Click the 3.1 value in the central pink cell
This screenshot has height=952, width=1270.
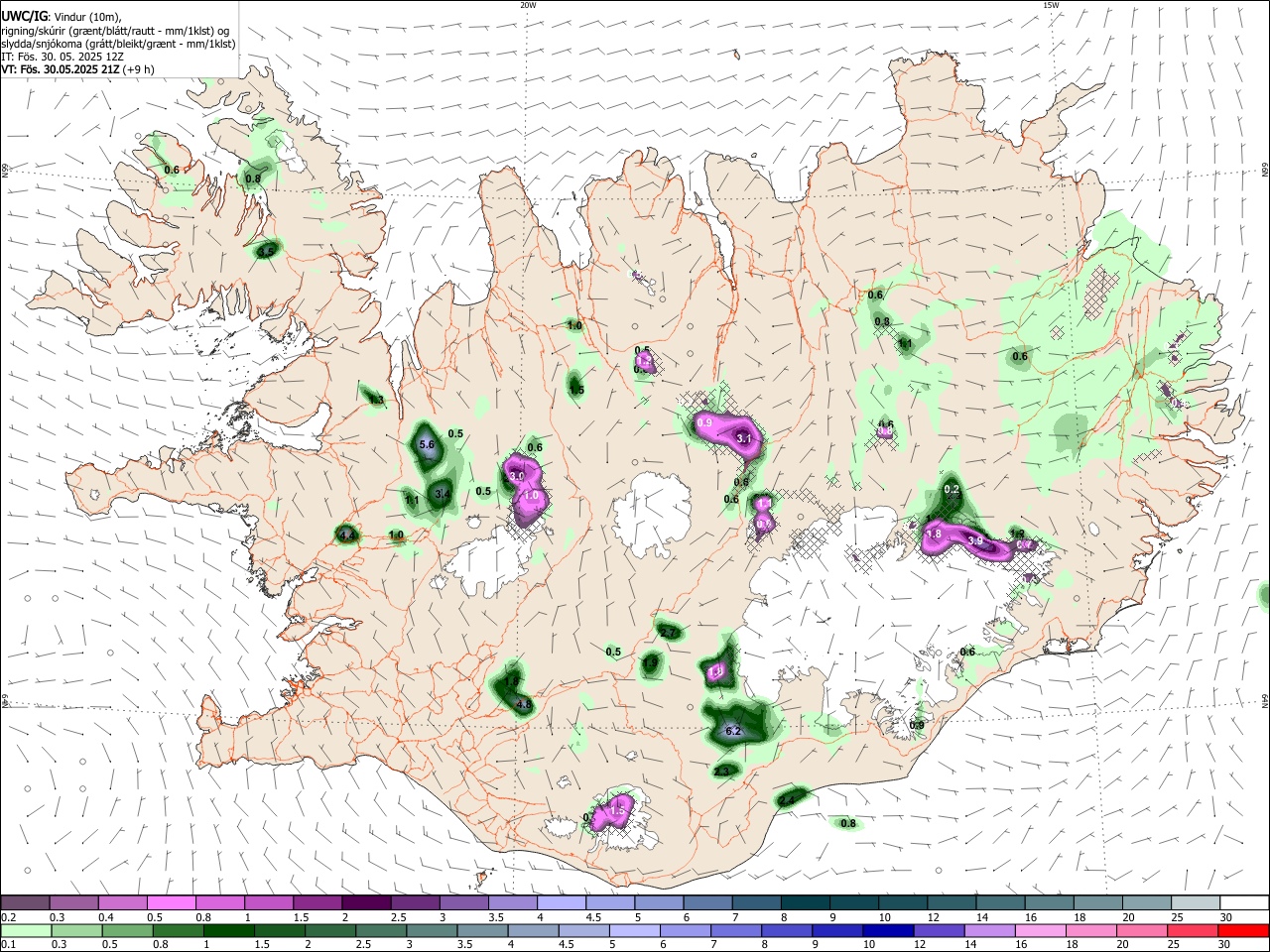click(x=745, y=438)
